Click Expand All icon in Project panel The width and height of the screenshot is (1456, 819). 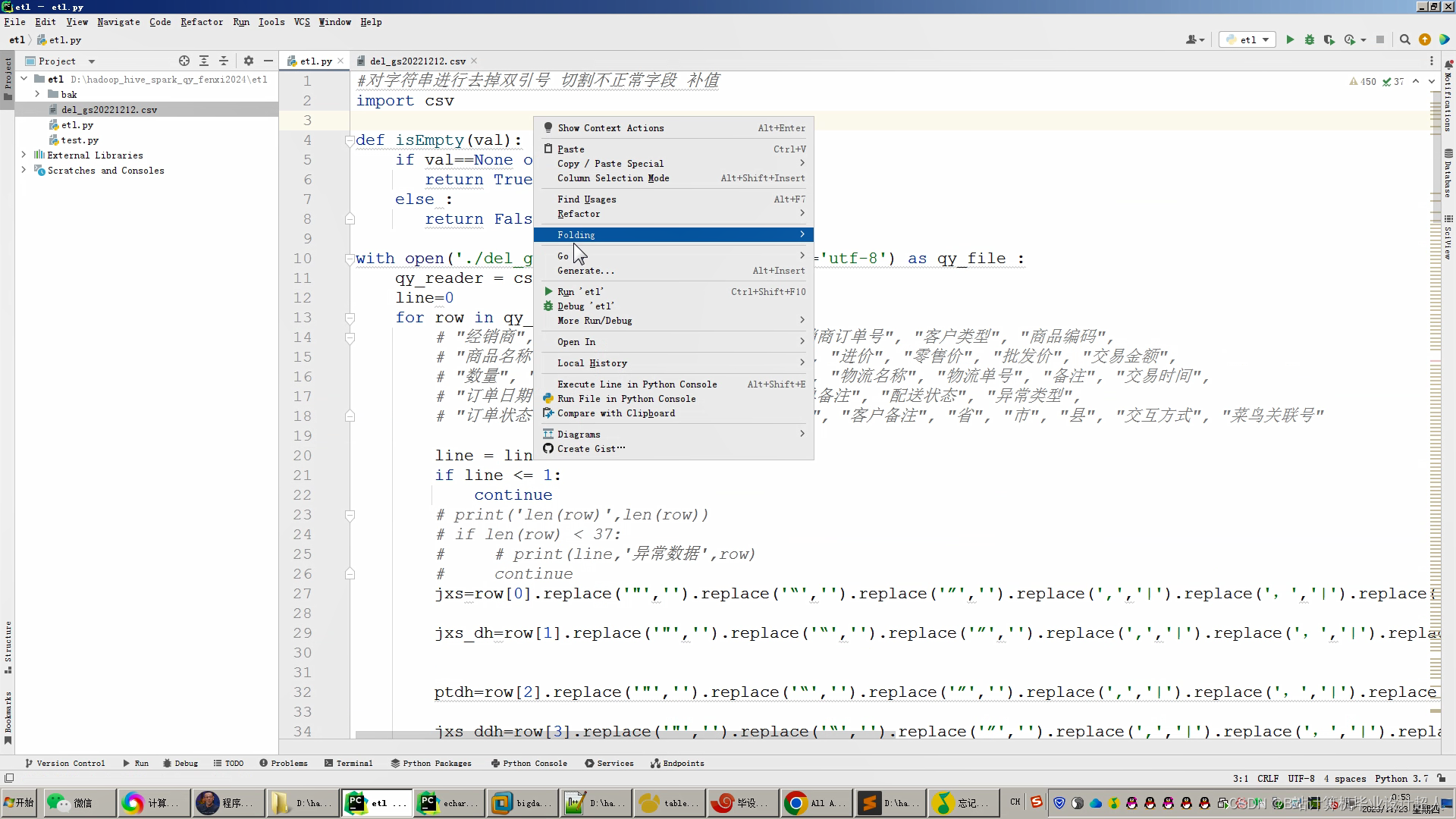click(204, 61)
